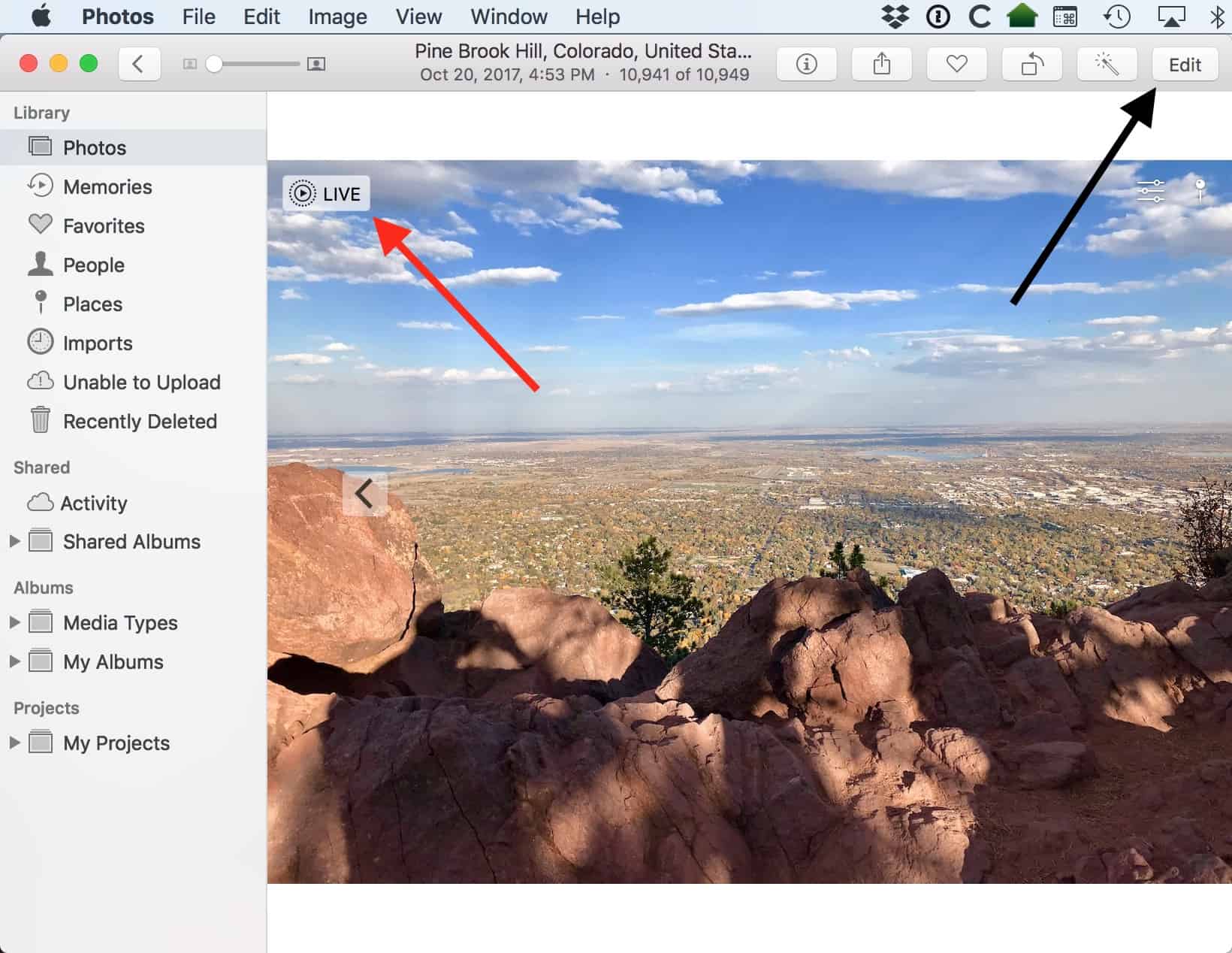Click the Edit button in toolbar
Viewport: 1232px width, 953px height.
(1185, 65)
